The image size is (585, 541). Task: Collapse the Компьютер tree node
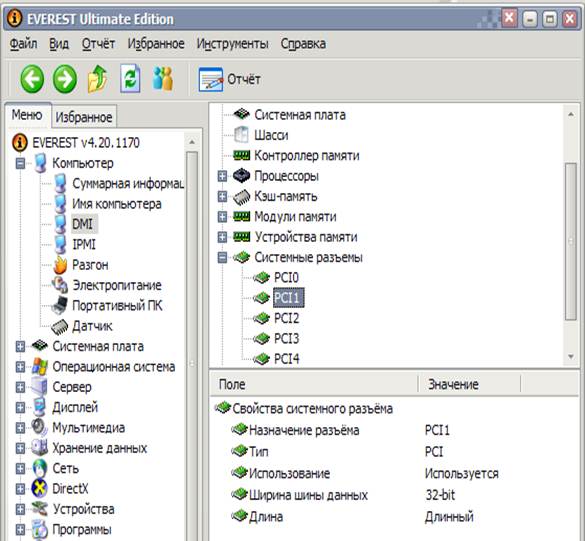click(21, 163)
